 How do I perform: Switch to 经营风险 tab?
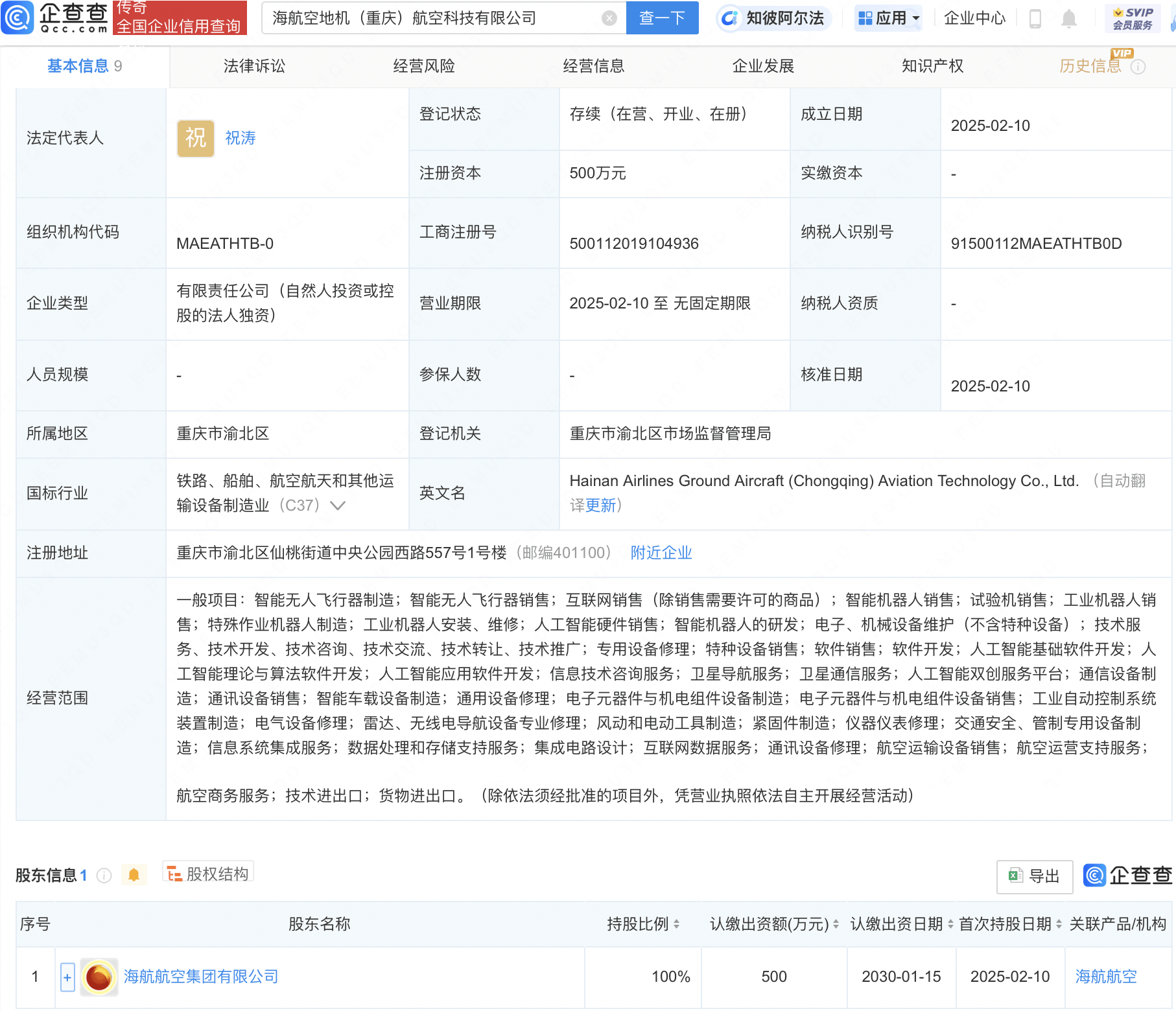pos(424,66)
